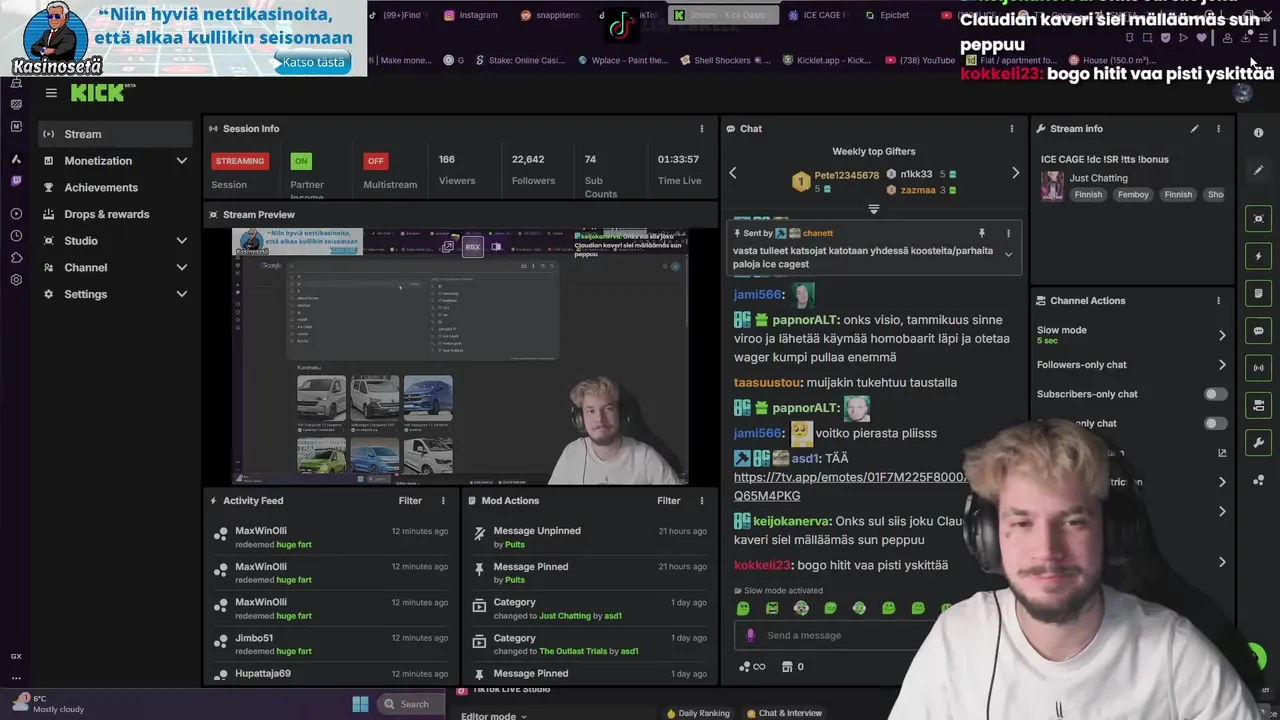Viewport: 1280px width, 720px height.
Task: Open Channel Actions panel three-dot menu
Action: (1218, 301)
